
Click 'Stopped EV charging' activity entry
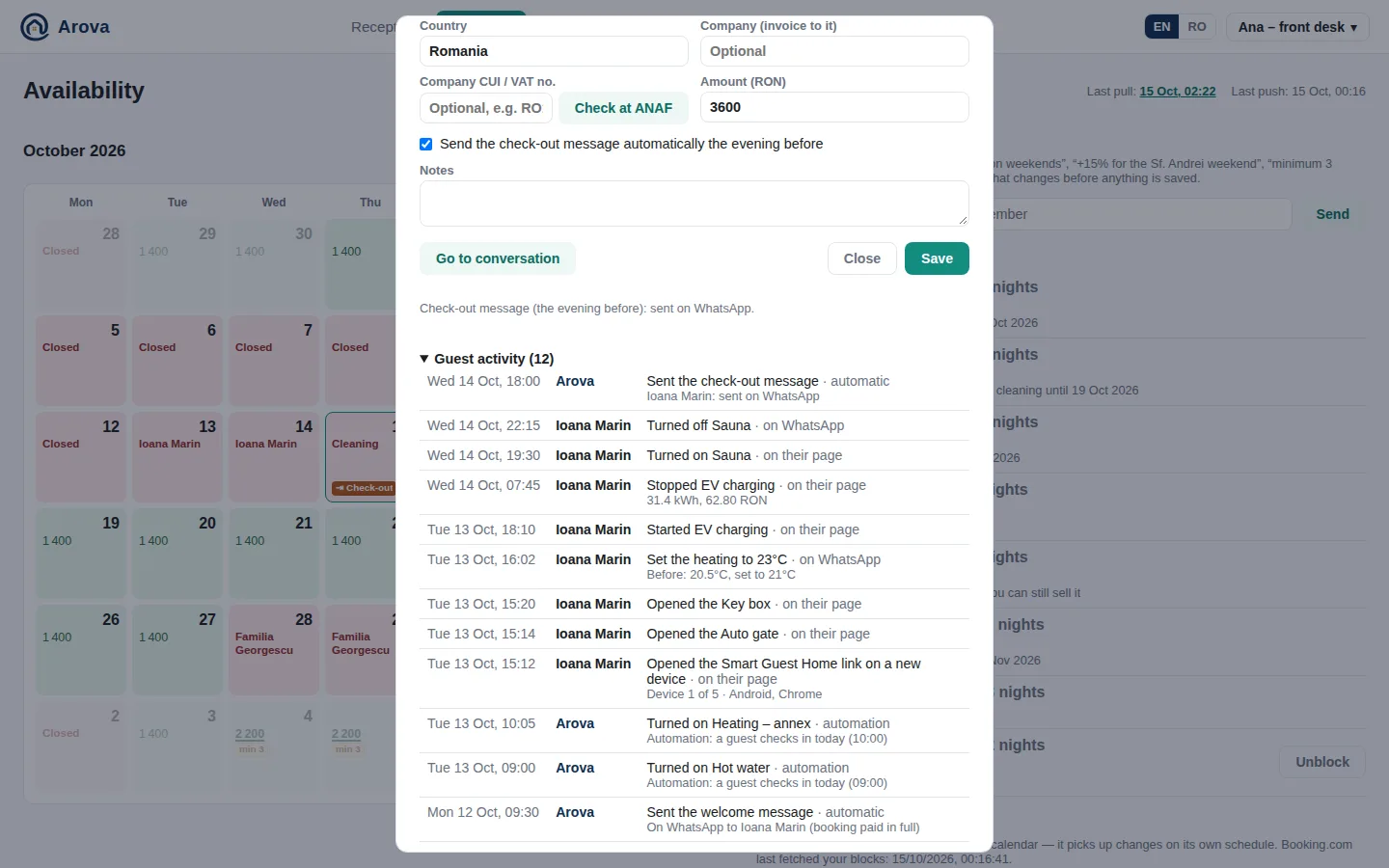[x=694, y=492]
